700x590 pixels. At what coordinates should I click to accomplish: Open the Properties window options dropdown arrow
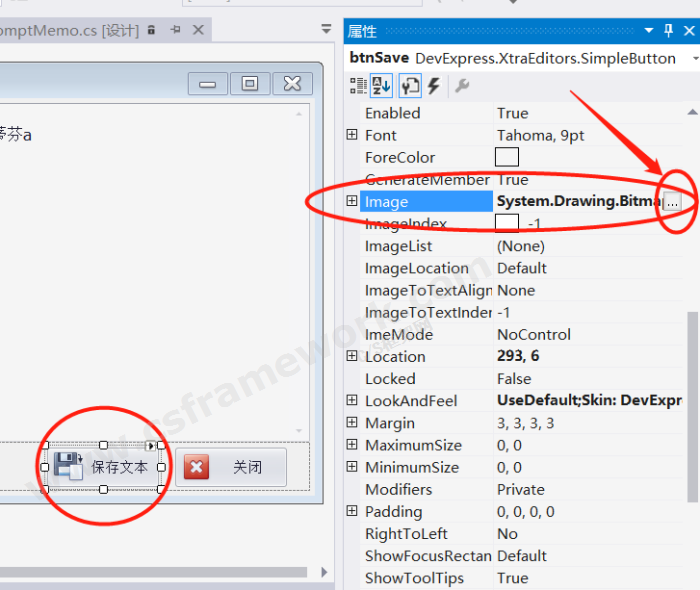point(650,31)
